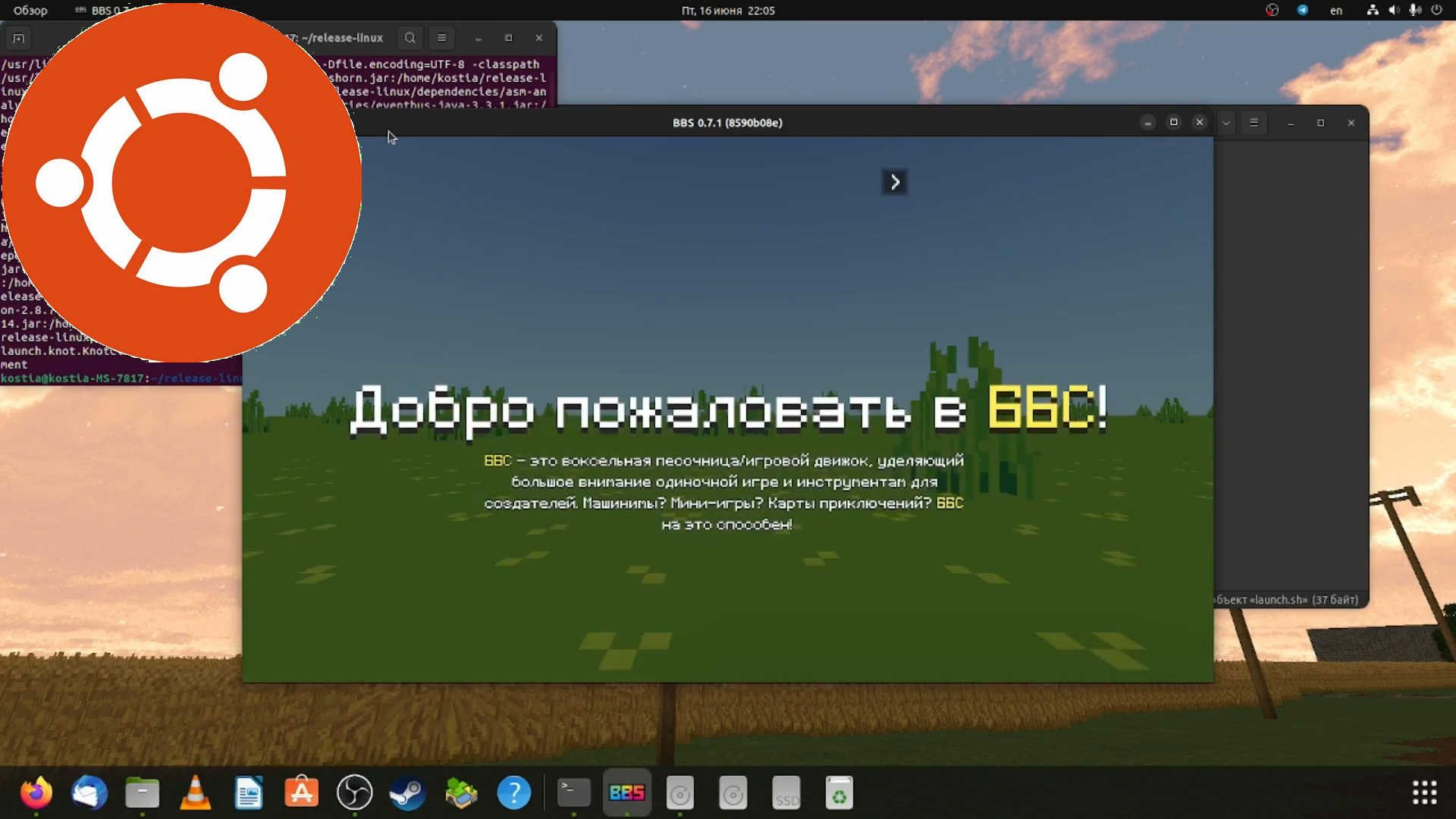Viewport: 1456px width, 819px height.
Task: Open the Обзор activities menu
Action: click(28, 11)
